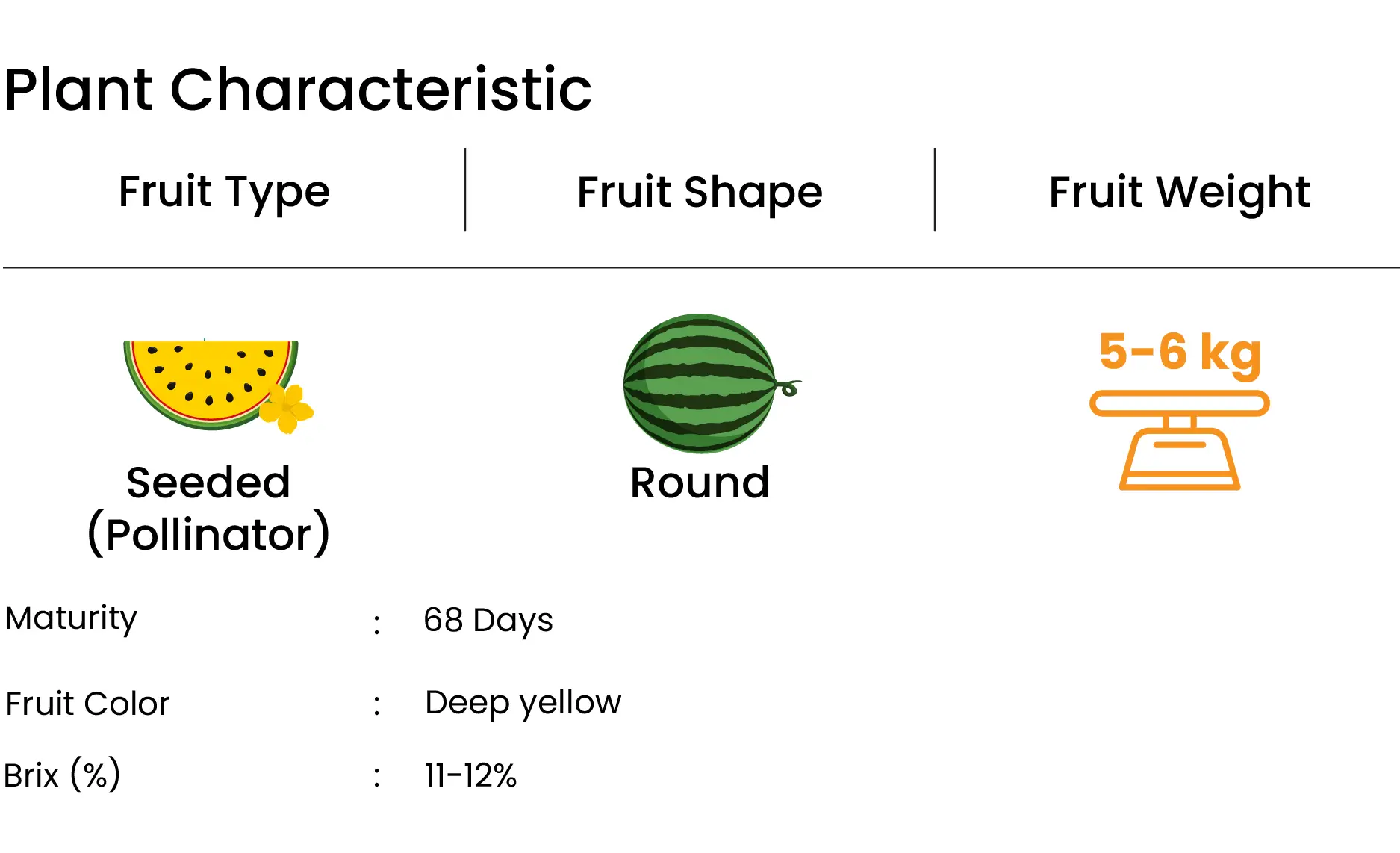Select the Fruit Weight column header
Screen dimensions: 1400x853
click(1179, 192)
